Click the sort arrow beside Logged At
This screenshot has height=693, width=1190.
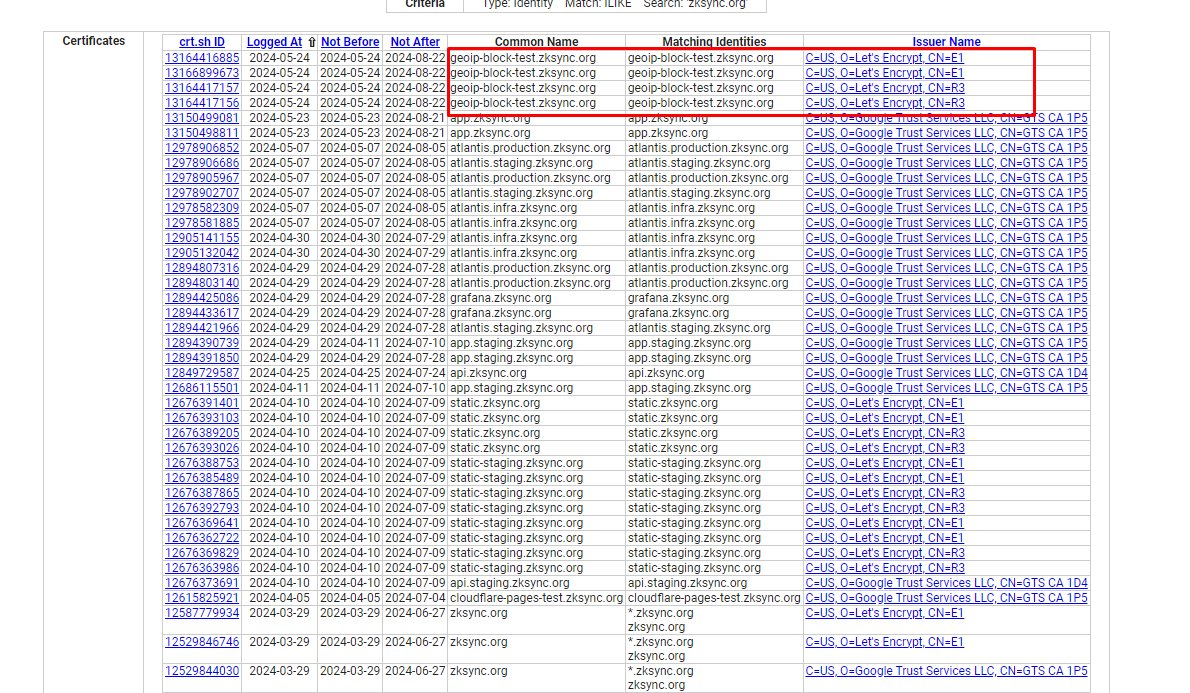[x=311, y=43]
